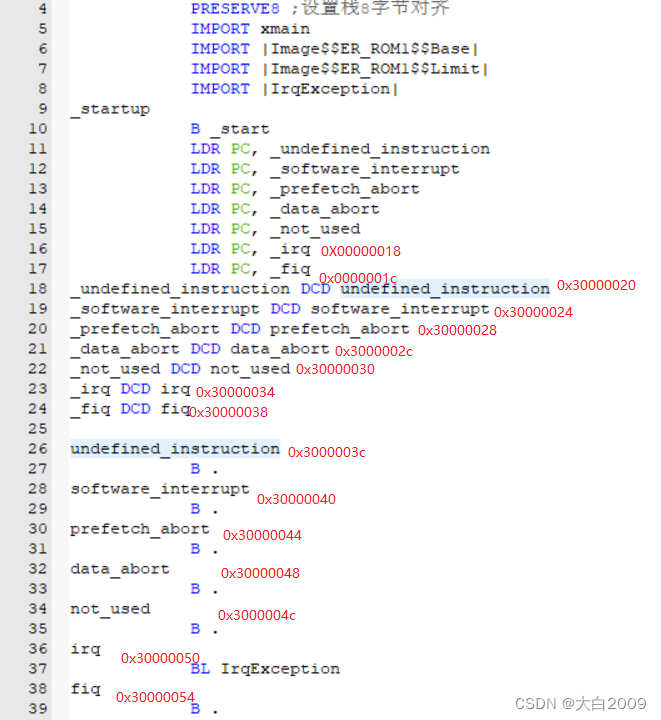Click IrqException call target on line 37

click(280, 669)
